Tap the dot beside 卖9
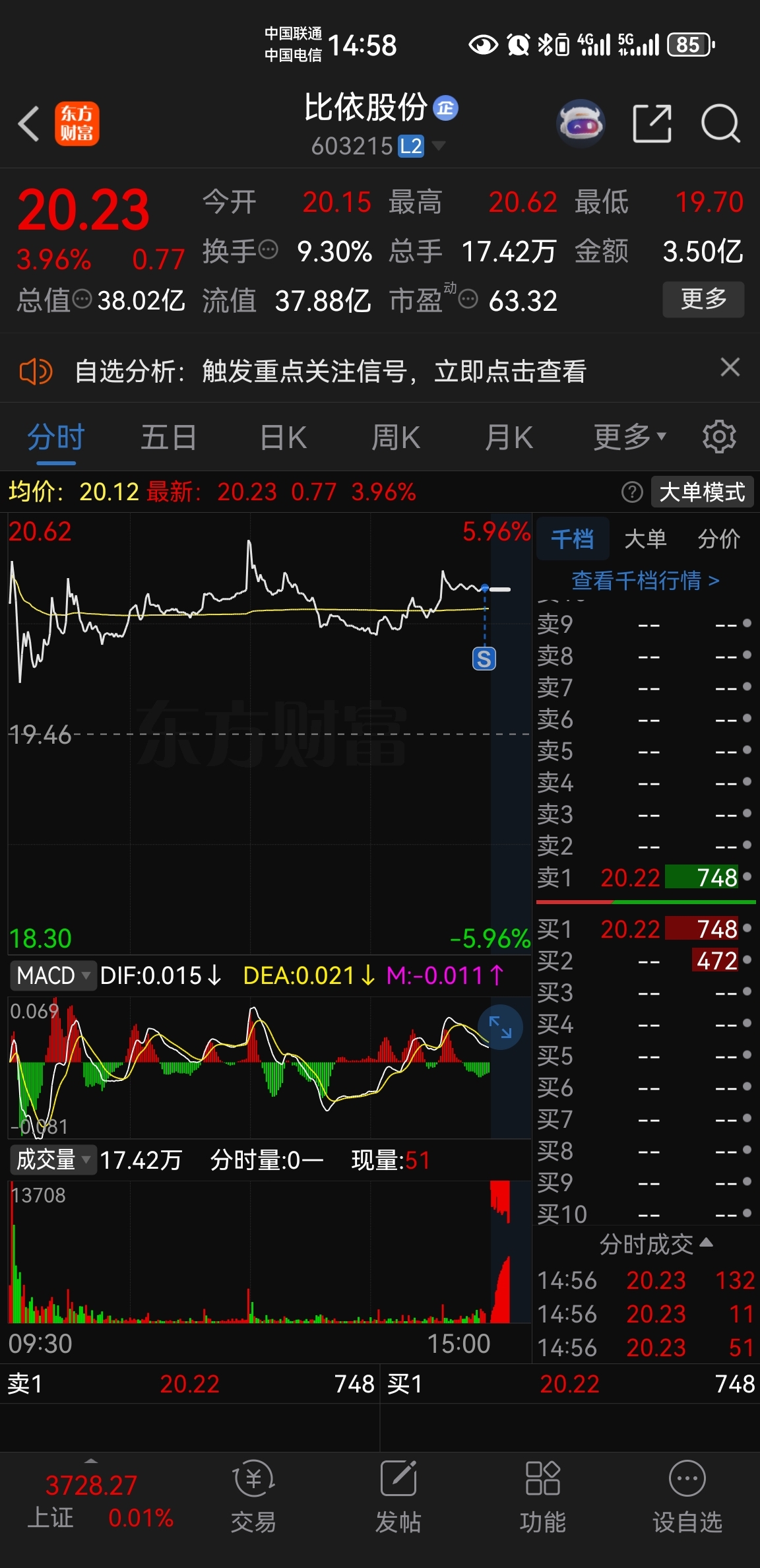This screenshot has width=760, height=1568. pos(747,623)
